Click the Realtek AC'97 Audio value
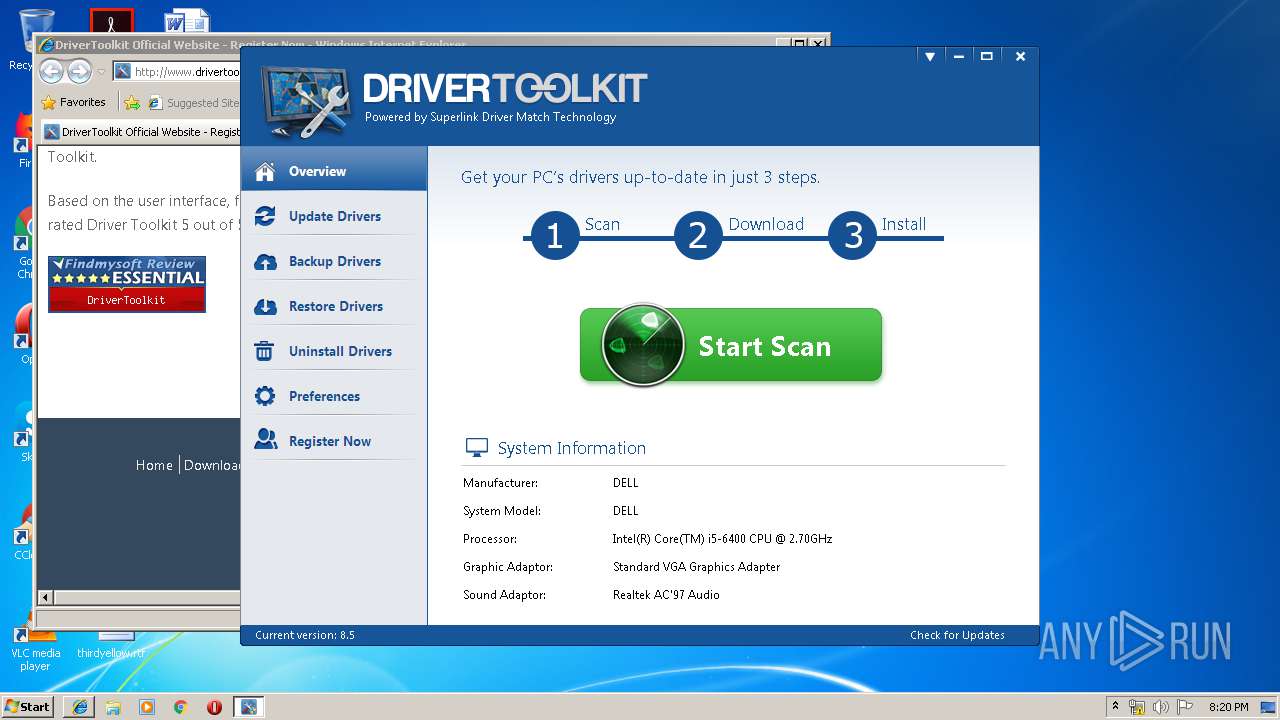 click(666, 595)
